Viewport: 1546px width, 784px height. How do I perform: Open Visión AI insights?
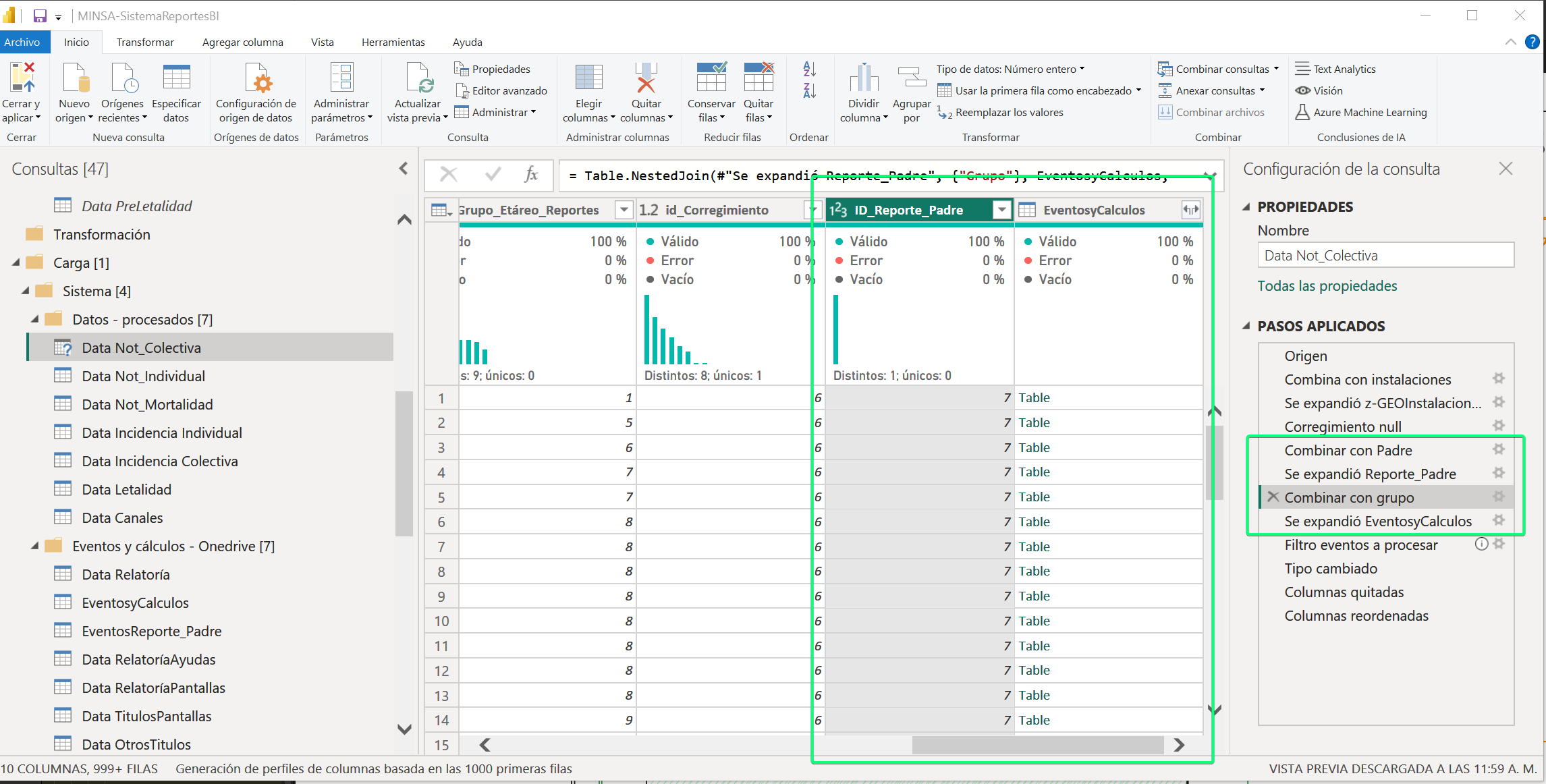(1319, 90)
